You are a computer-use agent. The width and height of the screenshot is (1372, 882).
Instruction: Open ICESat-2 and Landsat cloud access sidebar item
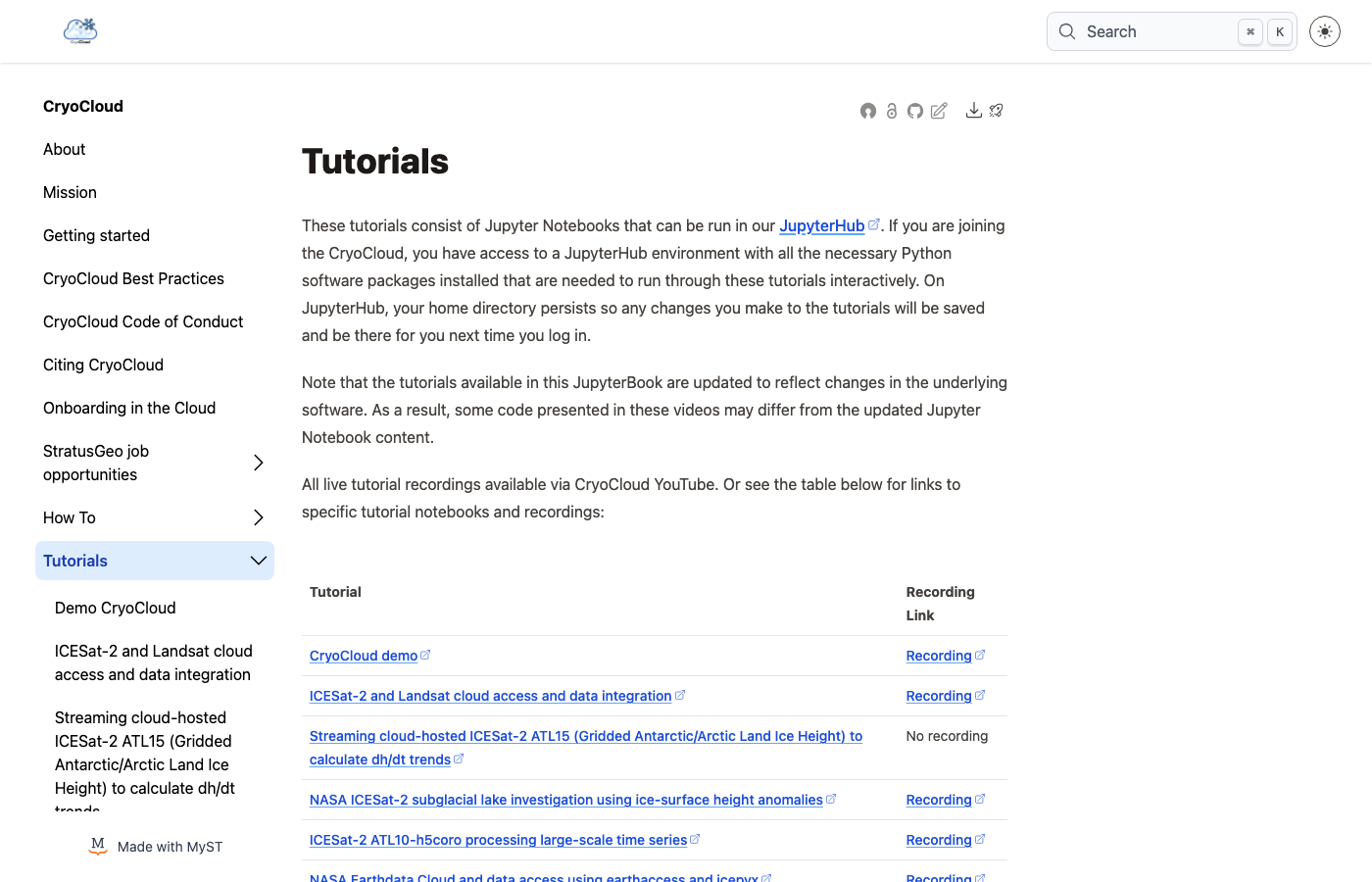tap(154, 662)
